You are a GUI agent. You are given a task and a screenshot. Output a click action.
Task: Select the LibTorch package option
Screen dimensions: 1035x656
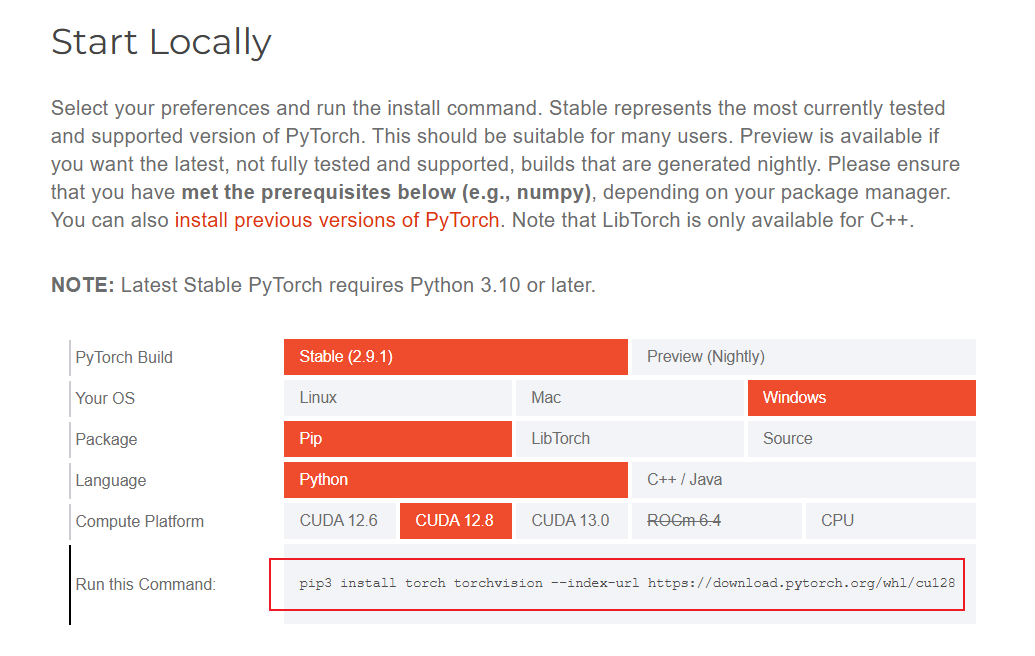tap(630, 439)
